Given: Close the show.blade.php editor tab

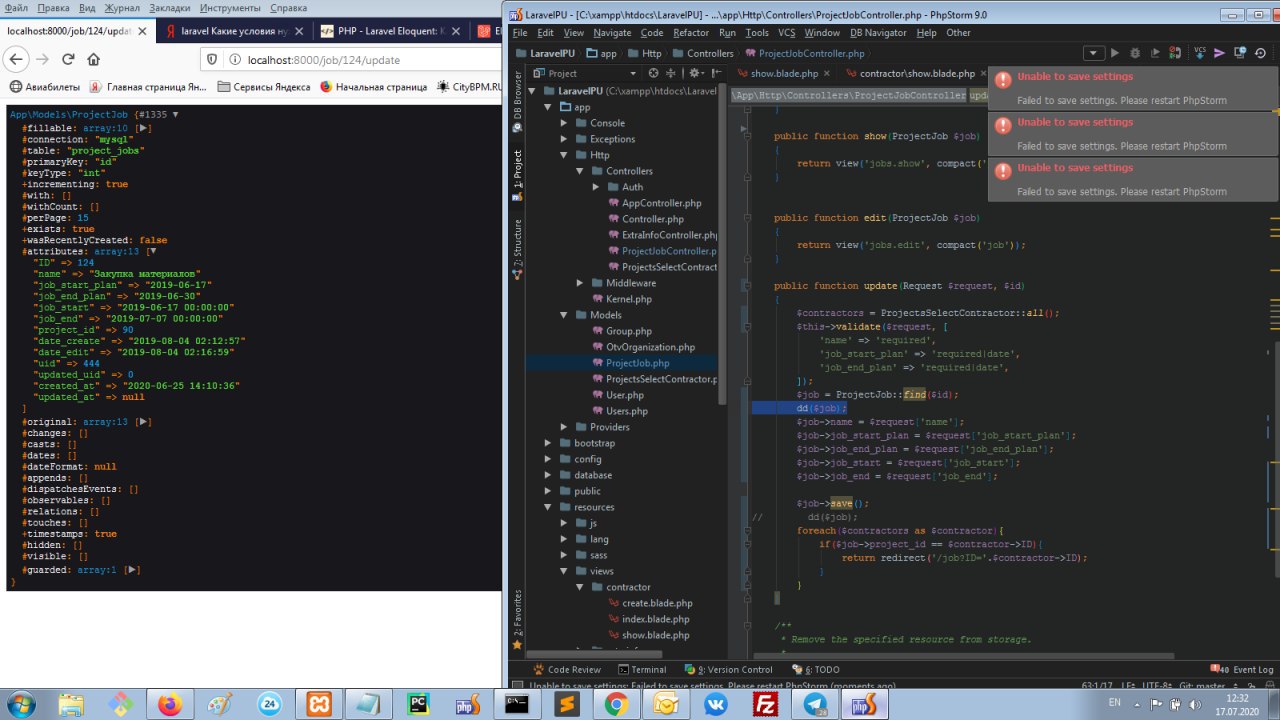Looking at the screenshot, I should 827,74.
